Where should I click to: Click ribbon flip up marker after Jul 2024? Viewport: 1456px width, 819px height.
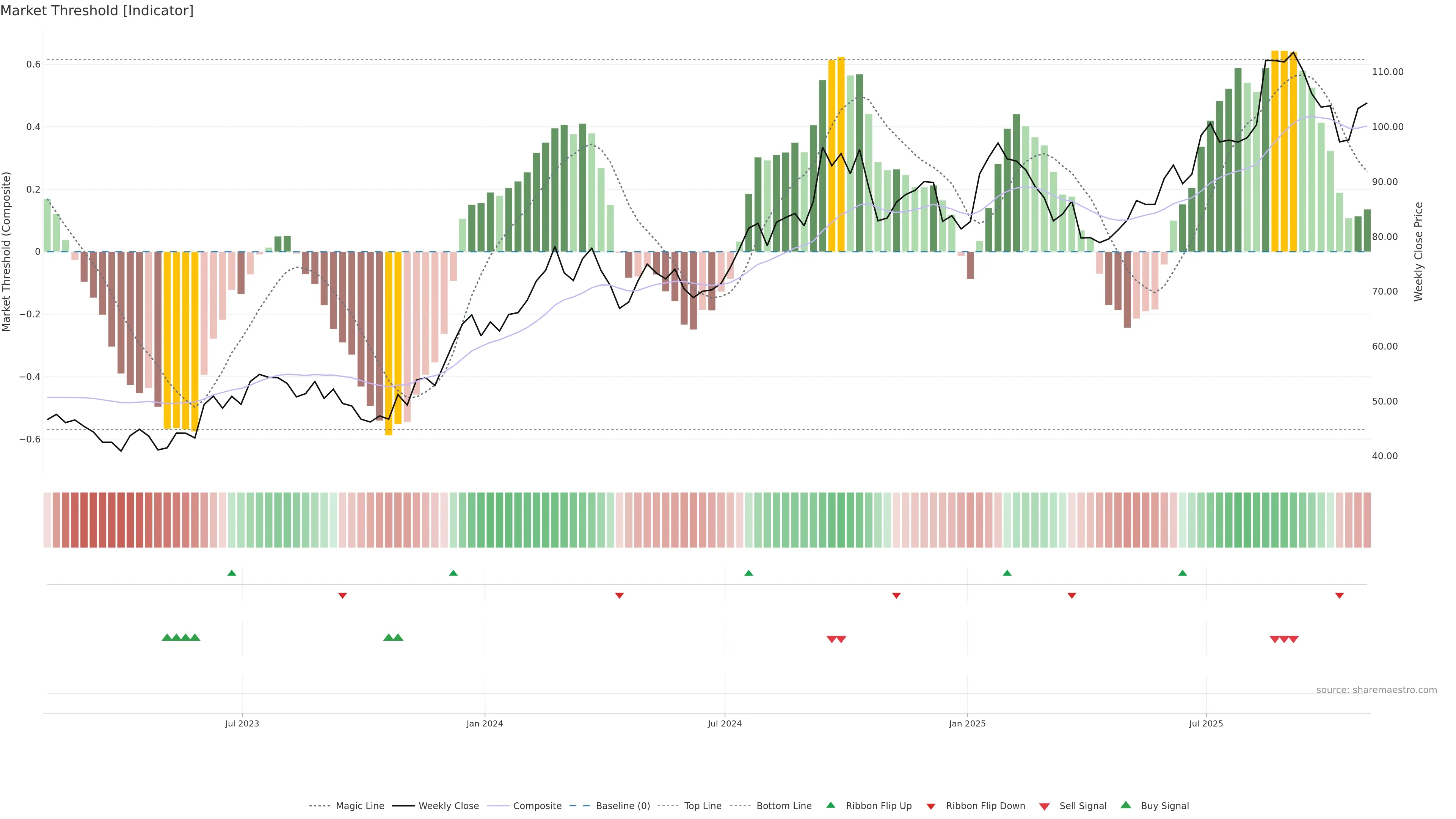point(749,573)
